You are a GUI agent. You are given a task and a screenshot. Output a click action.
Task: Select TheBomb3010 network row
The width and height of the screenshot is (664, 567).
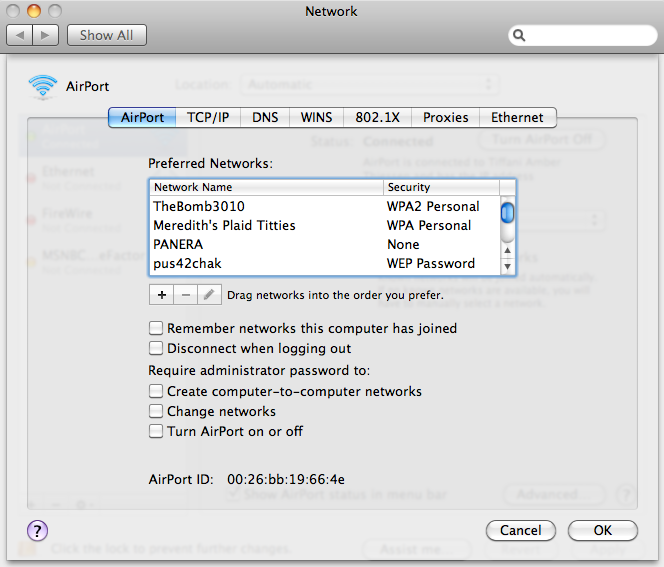[325, 206]
